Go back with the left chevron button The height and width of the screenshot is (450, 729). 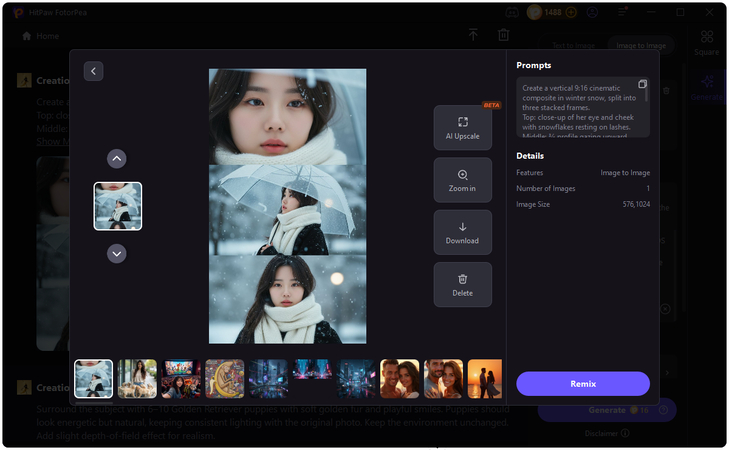click(x=93, y=71)
